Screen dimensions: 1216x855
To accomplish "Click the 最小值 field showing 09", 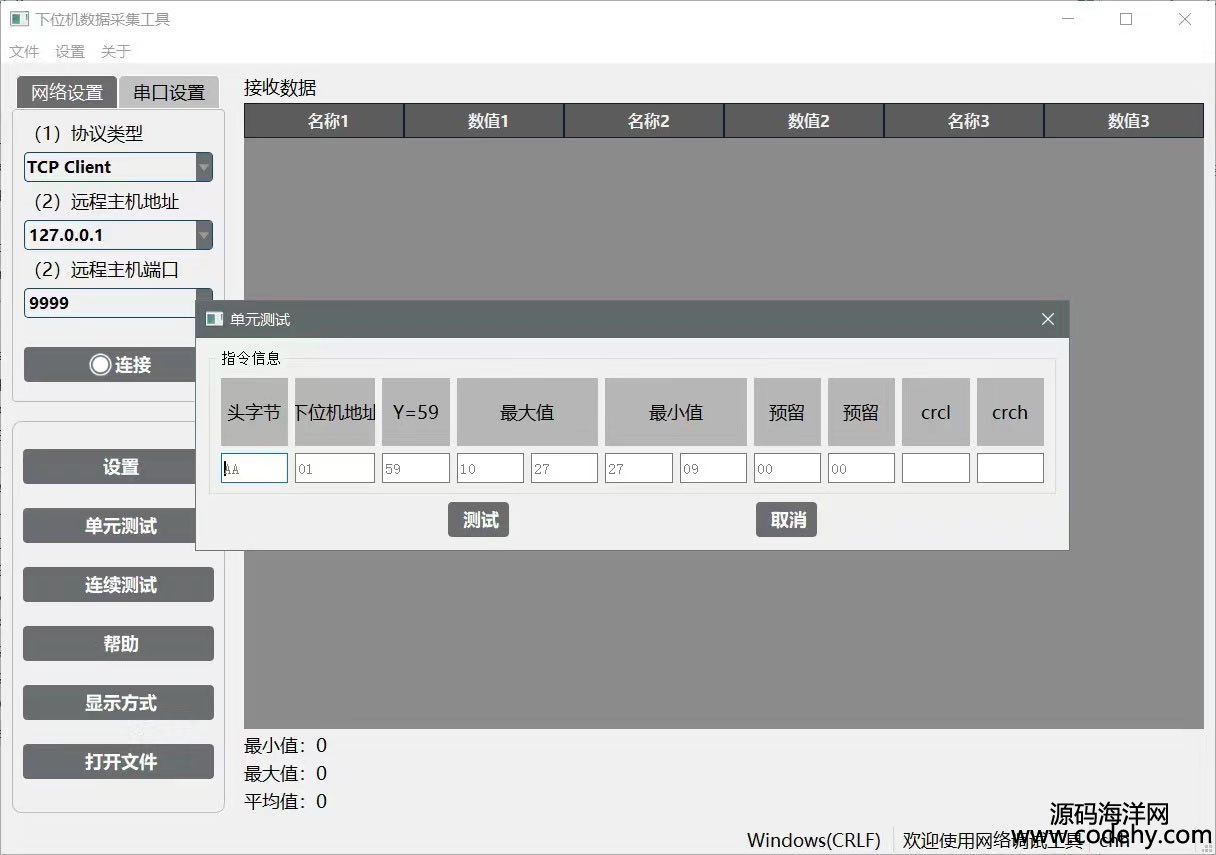I will coord(713,468).
